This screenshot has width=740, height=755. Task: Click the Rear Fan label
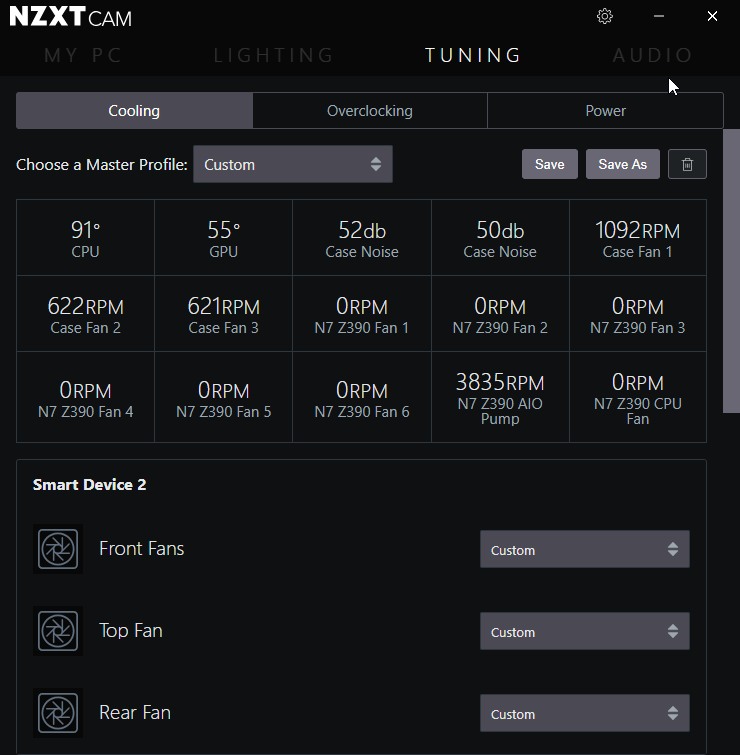(135, 713)
